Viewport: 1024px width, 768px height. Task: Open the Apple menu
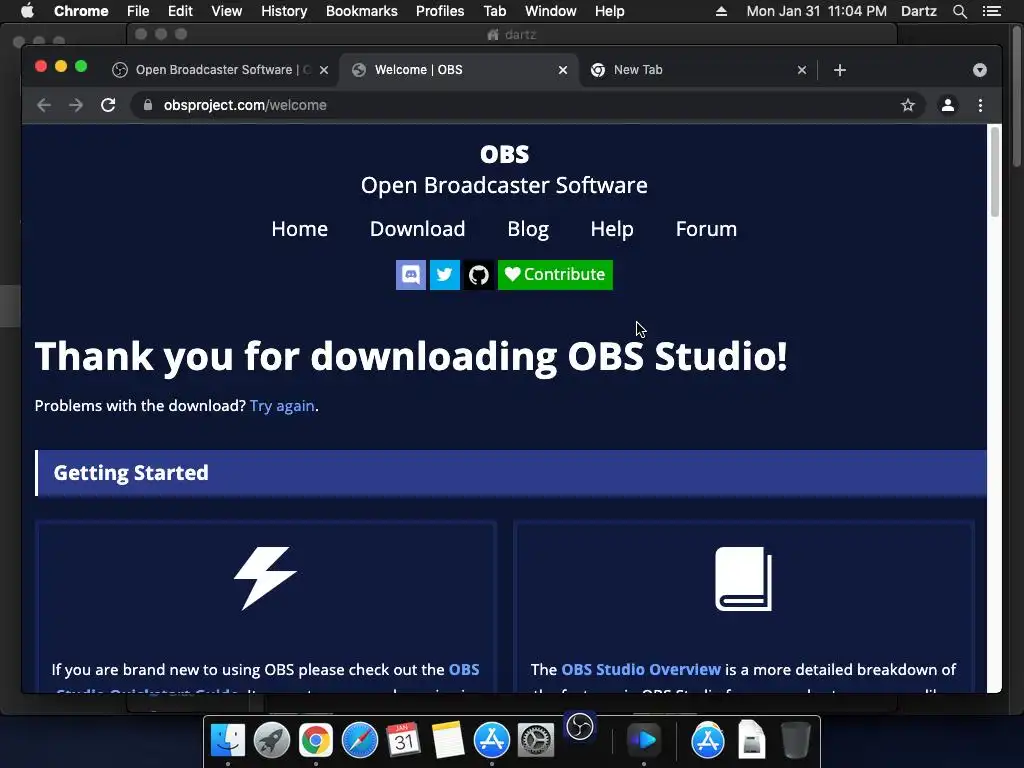click(27, 11)
